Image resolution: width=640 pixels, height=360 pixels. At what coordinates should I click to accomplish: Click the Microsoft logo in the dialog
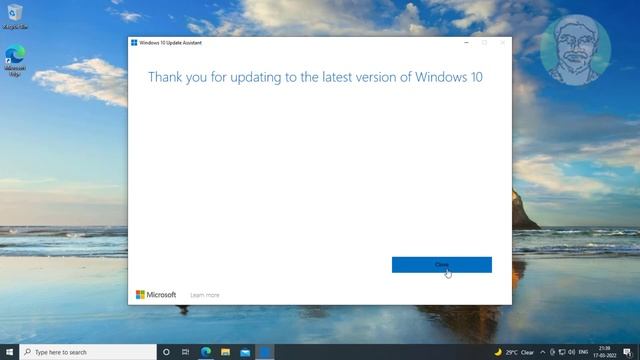pyautogui.click(x=156, y=295)
